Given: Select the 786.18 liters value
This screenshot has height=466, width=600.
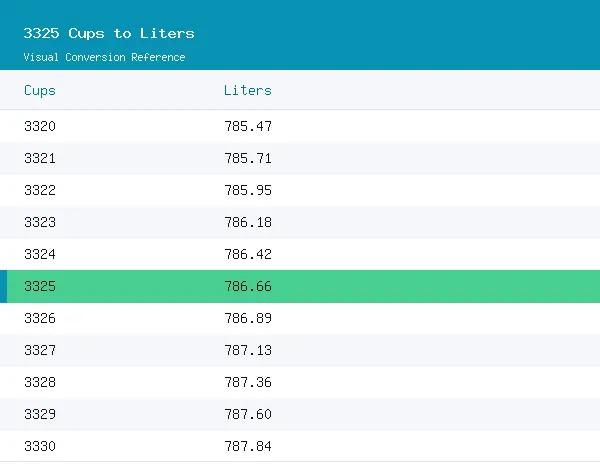Looking at the screenshot, I should pyautogui.click(x=248, y=222).
